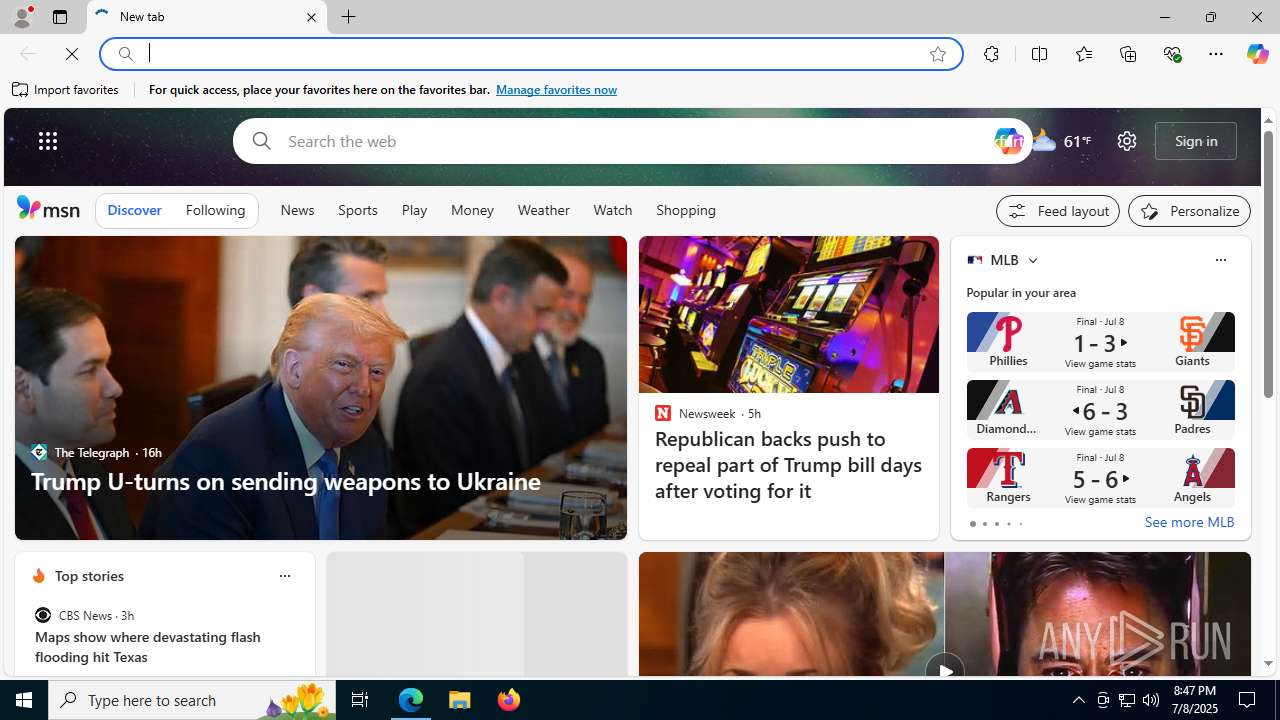Open the Extensions icon
The image size is (1280, 720).
[991, 54]
